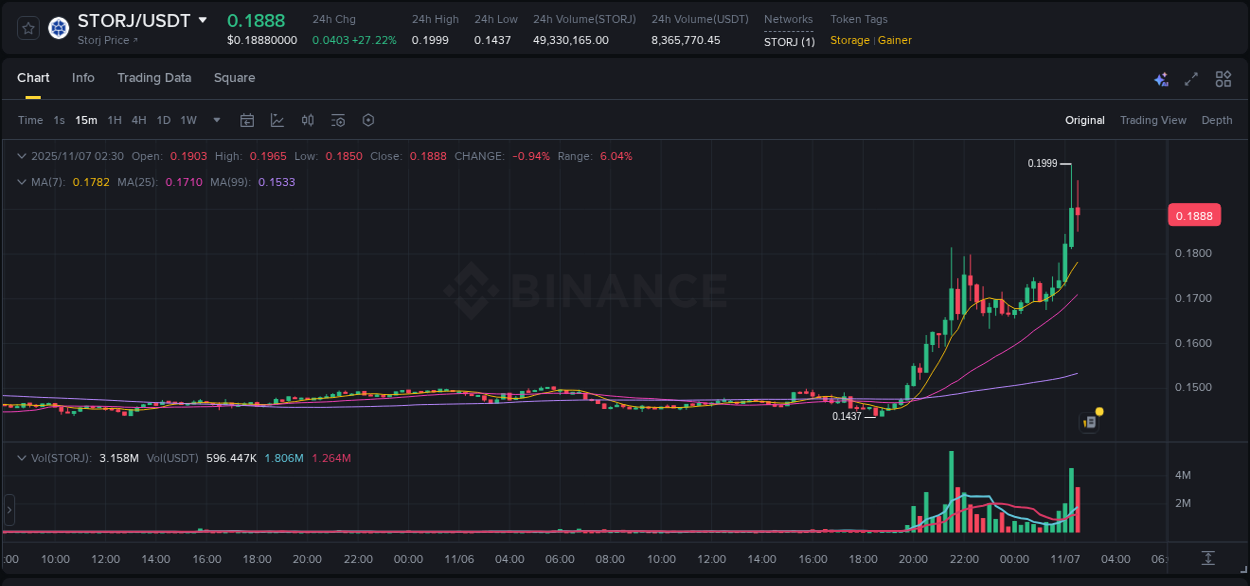Open the extra timeframes dropdown arrow
This screenshot has height=586, width=1250.
pyautogui.click(x=215, y=120)
